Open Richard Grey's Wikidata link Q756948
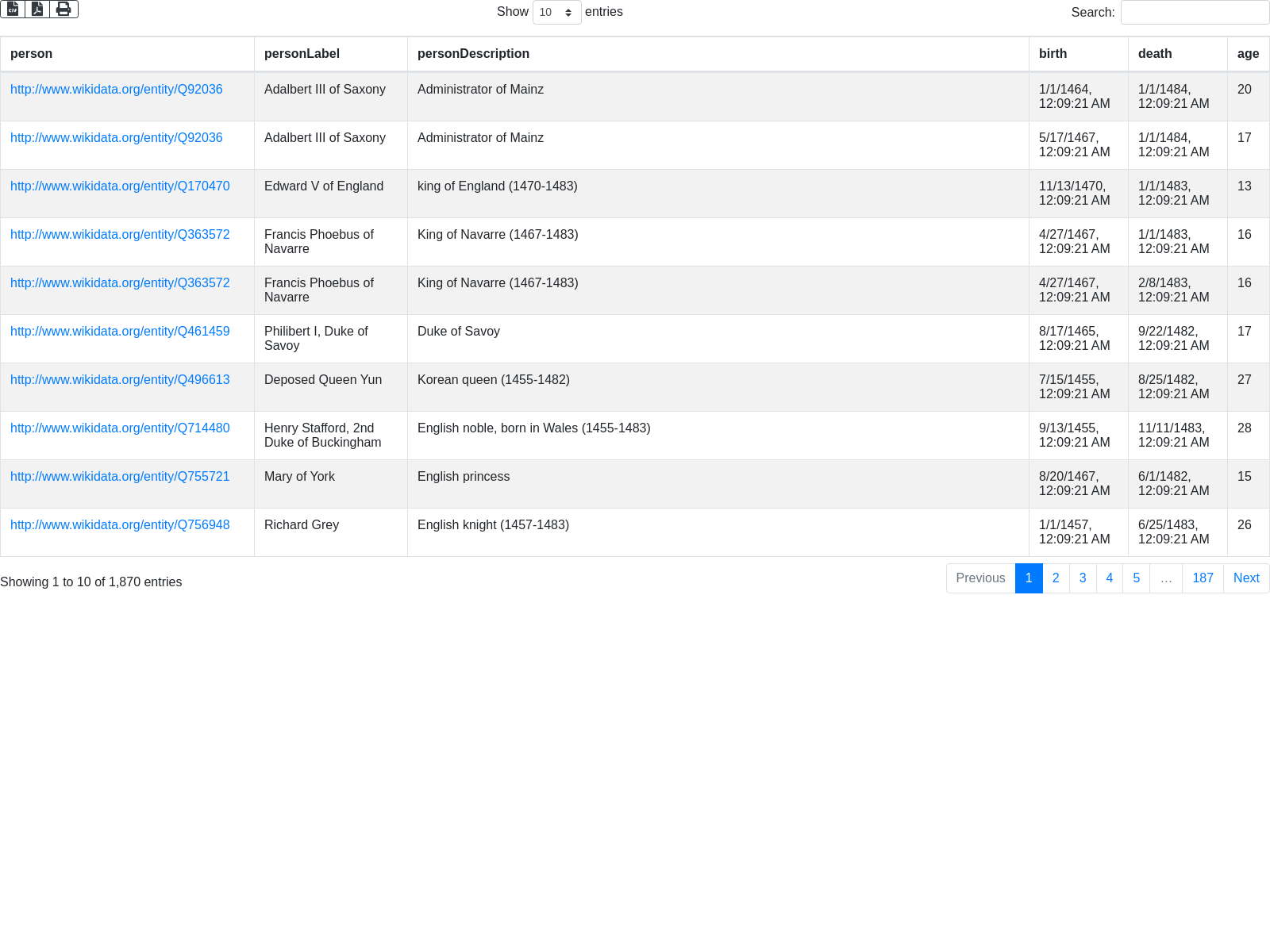 (120, 525)
